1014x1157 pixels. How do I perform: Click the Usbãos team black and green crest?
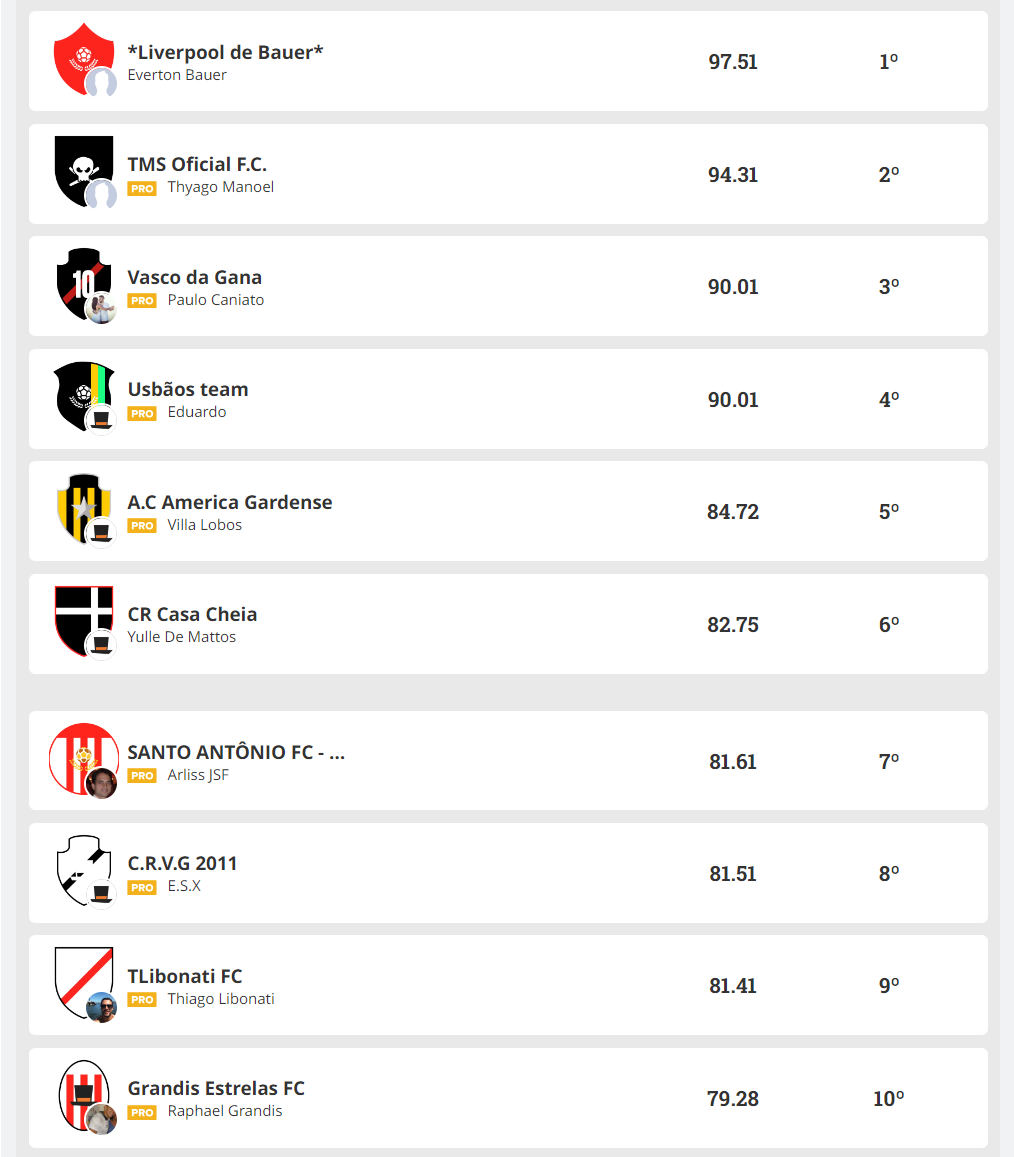[x=78, y=391]
